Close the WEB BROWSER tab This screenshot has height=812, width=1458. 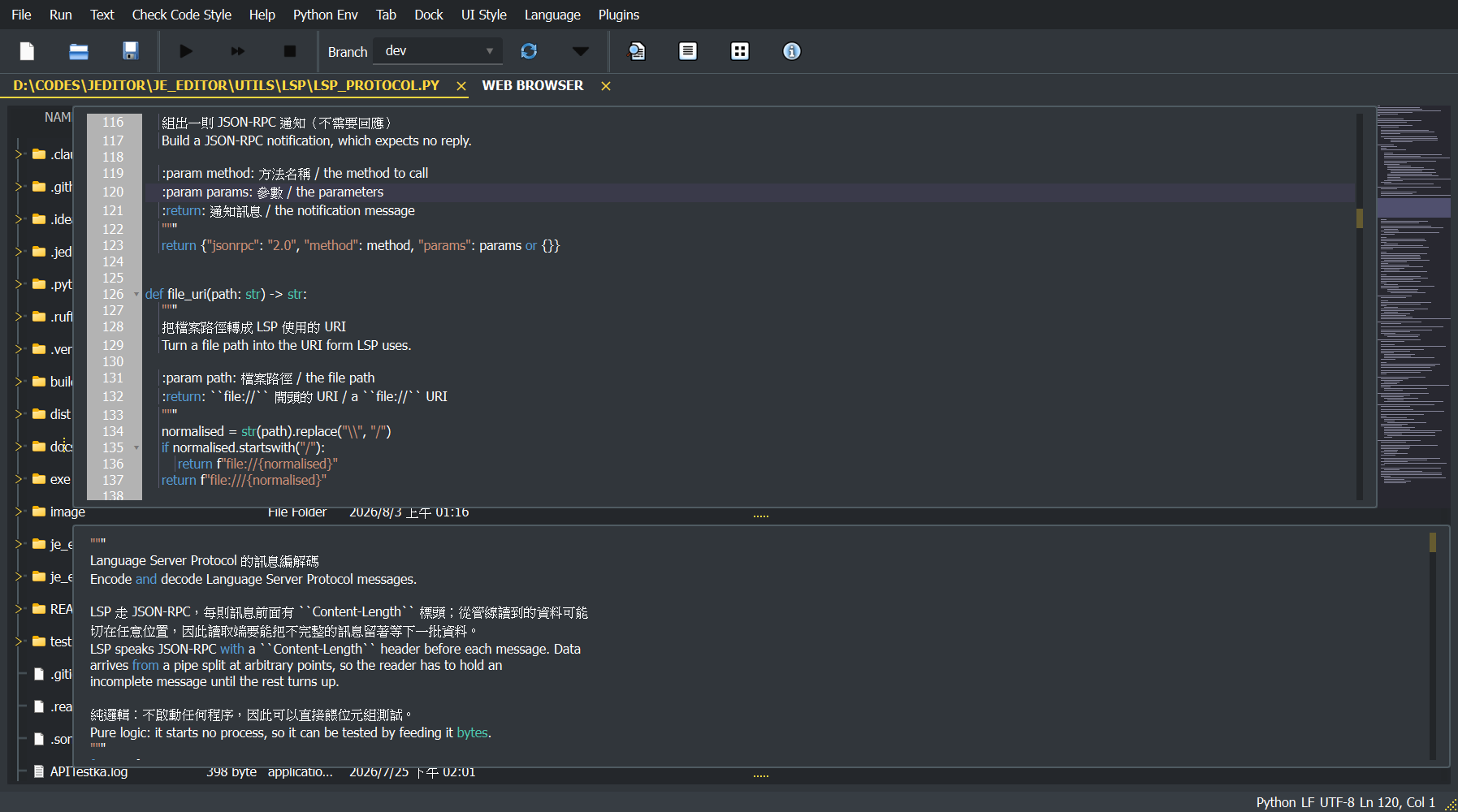tap(606, 86)
